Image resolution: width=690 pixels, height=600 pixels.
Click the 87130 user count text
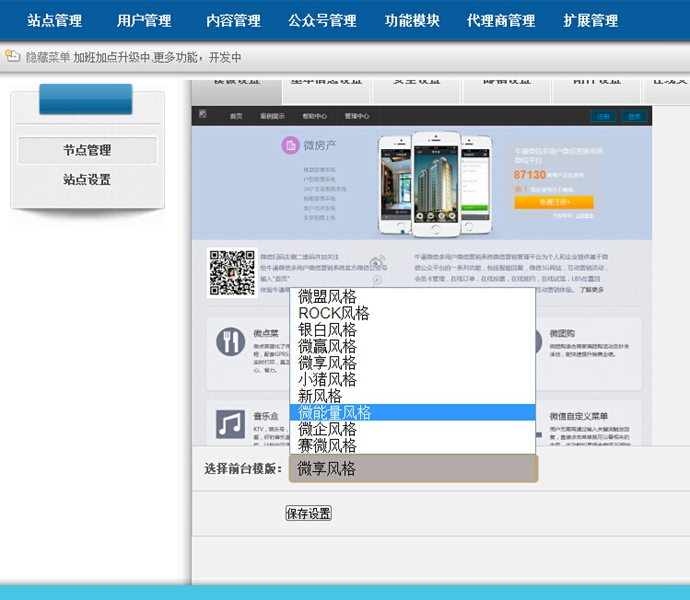coord(529,175)
